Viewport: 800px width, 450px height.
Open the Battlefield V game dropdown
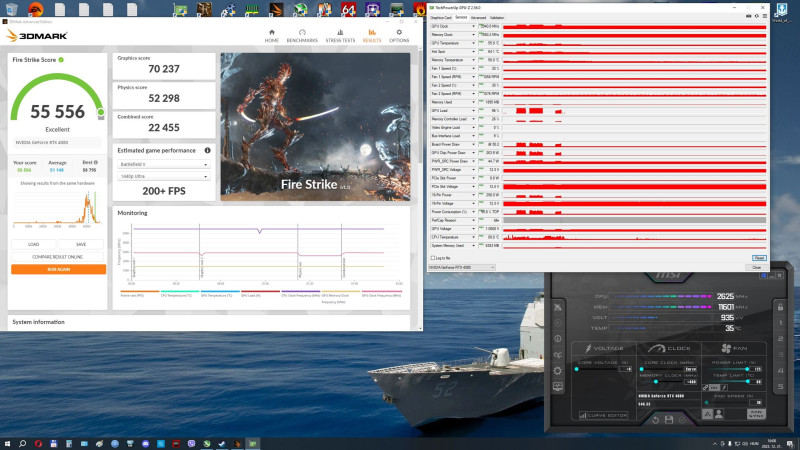(163, 164)
